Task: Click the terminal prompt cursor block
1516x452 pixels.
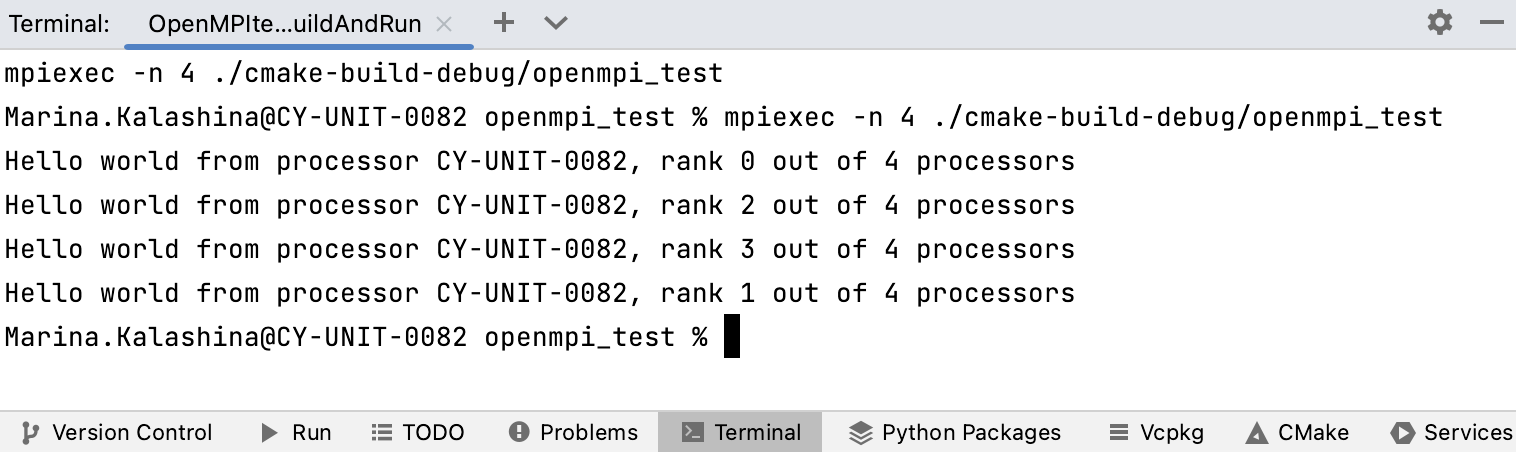Action: 732,337
